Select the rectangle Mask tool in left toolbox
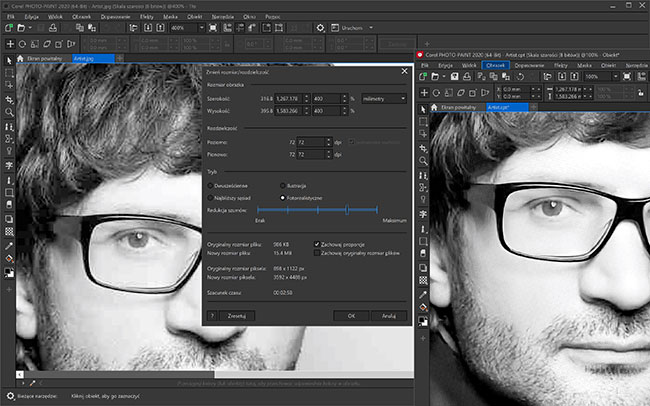The image size is (650, 406). click(x=9, y=74)
